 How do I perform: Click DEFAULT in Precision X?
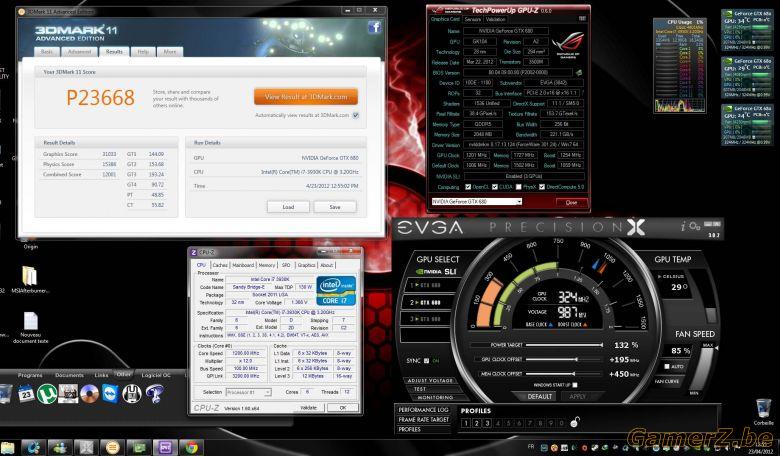click(x=539, y=396)
